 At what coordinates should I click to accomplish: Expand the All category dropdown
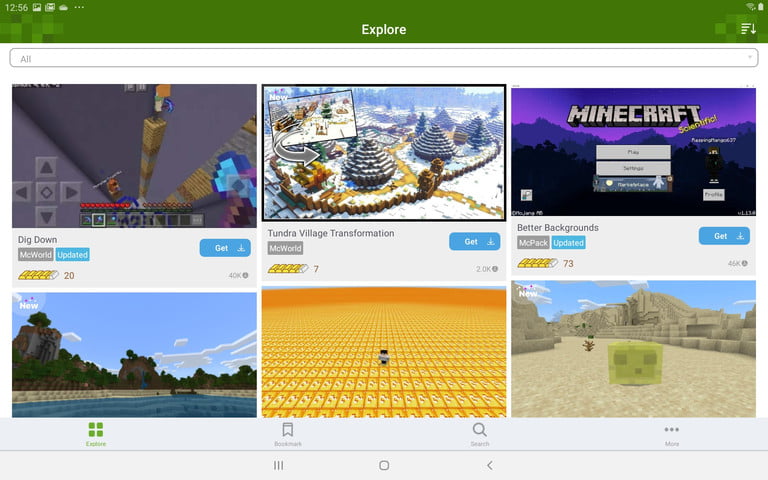click(384, 58)
